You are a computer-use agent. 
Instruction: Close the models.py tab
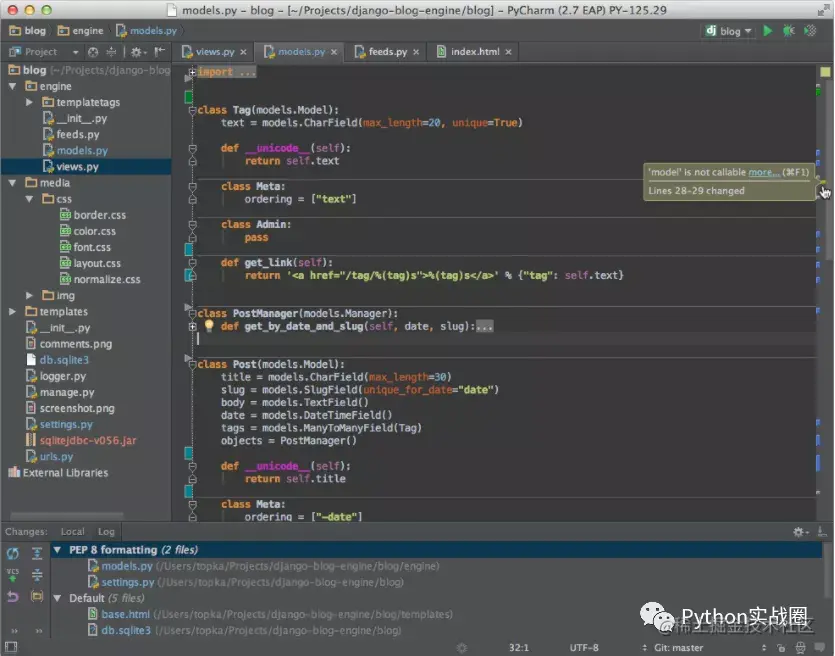click(334, 52)
